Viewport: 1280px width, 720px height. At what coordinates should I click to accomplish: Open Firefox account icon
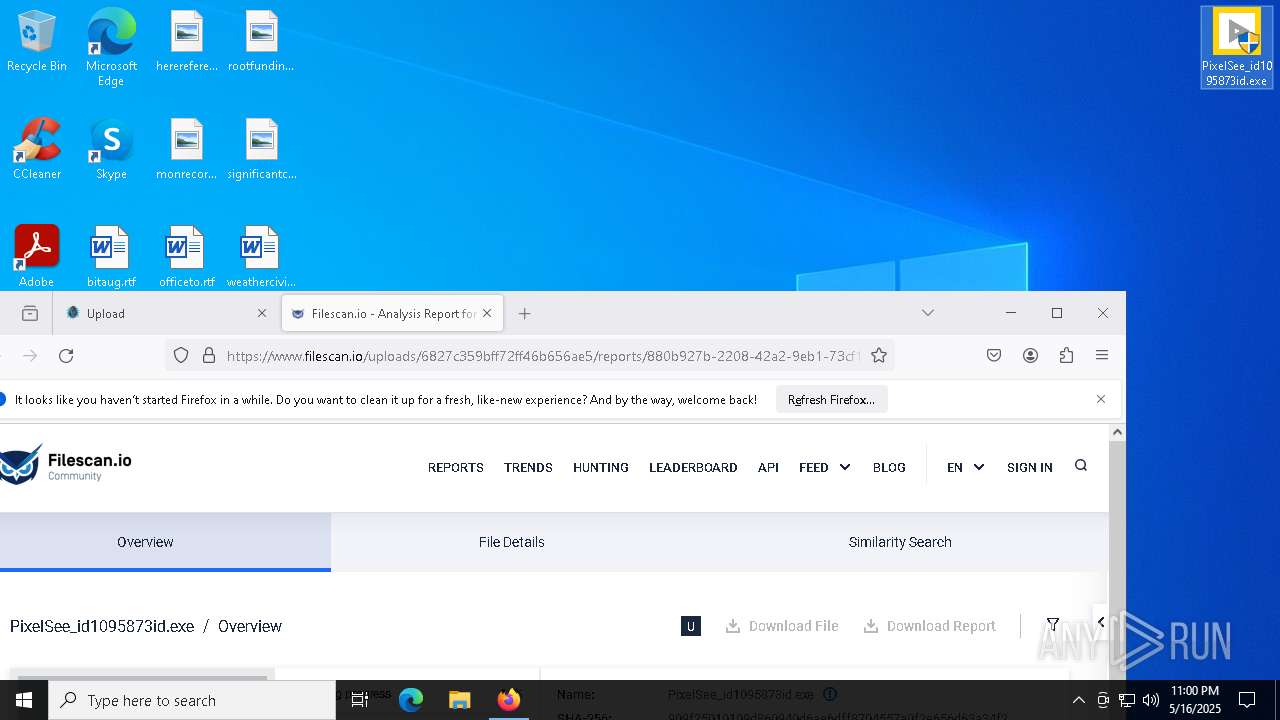coord(1030,355)
